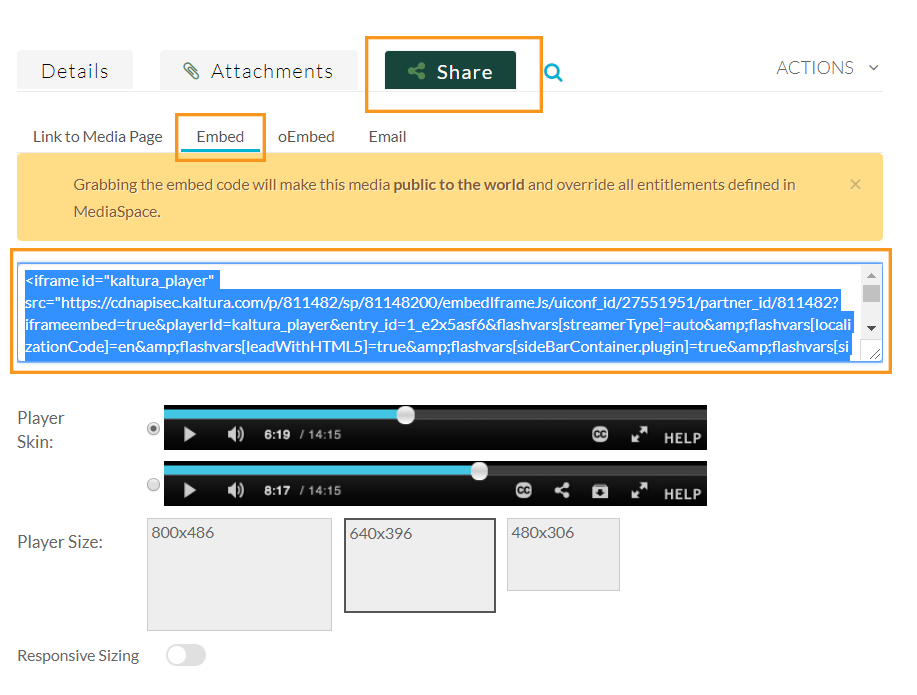Screen dimensions: 917x695
Task: Select the second player skin radio button
Action: 153,485
